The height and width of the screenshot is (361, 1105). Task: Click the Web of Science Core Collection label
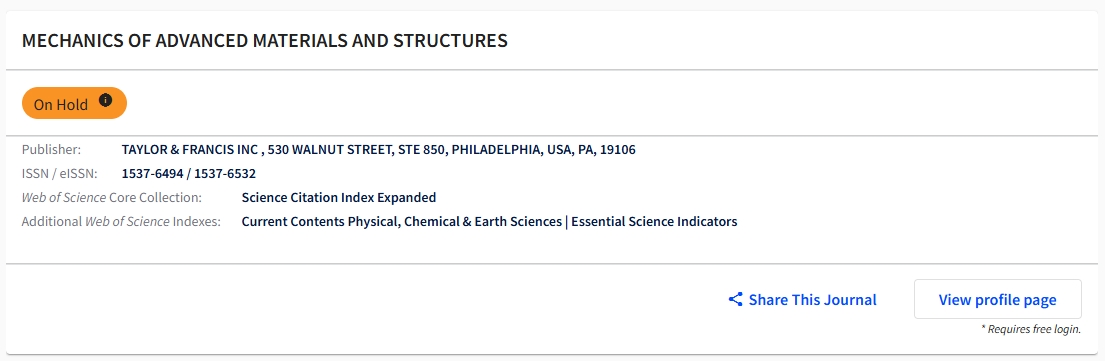coord(111,197)
